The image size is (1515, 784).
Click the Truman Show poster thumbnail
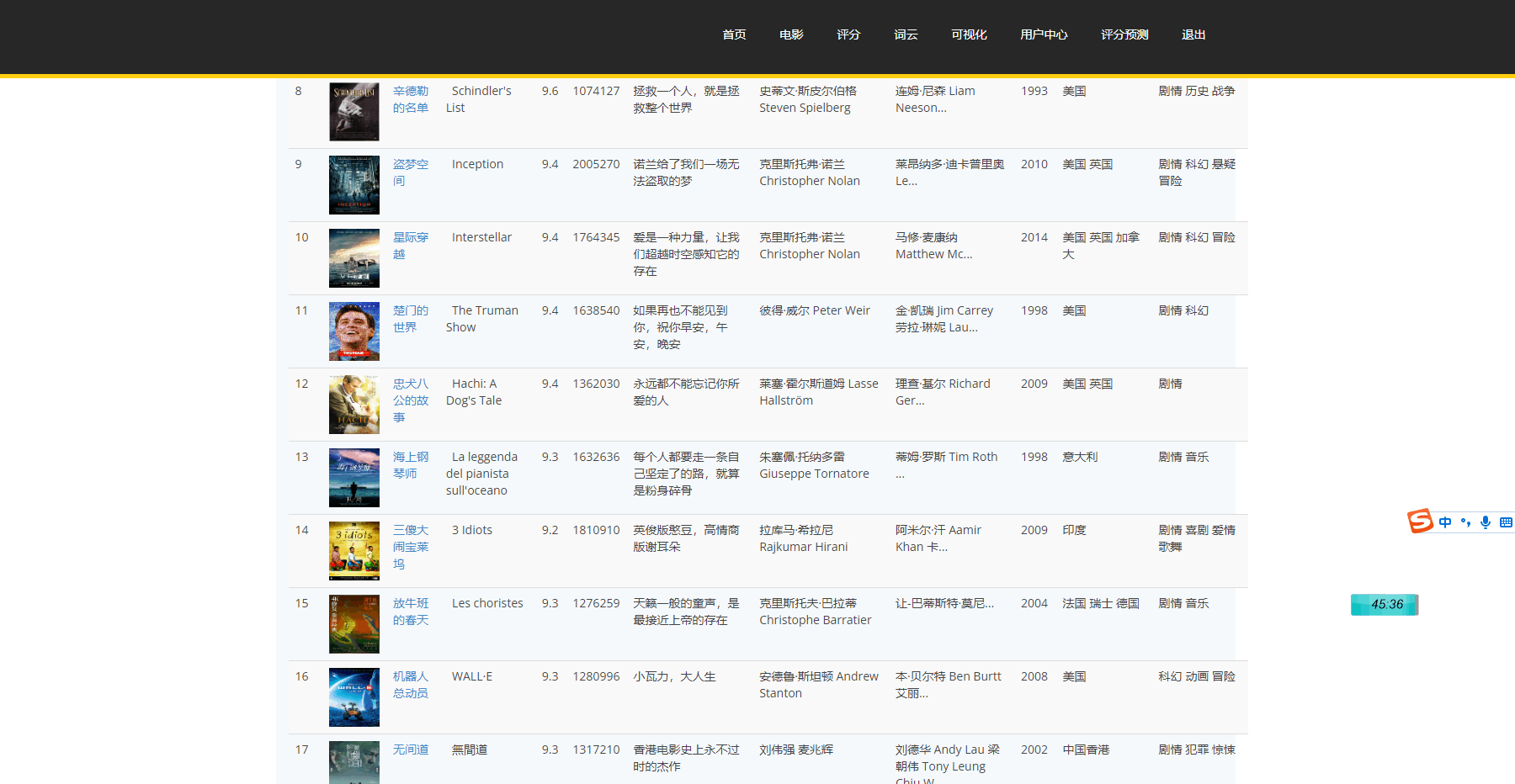click(353, 331)
